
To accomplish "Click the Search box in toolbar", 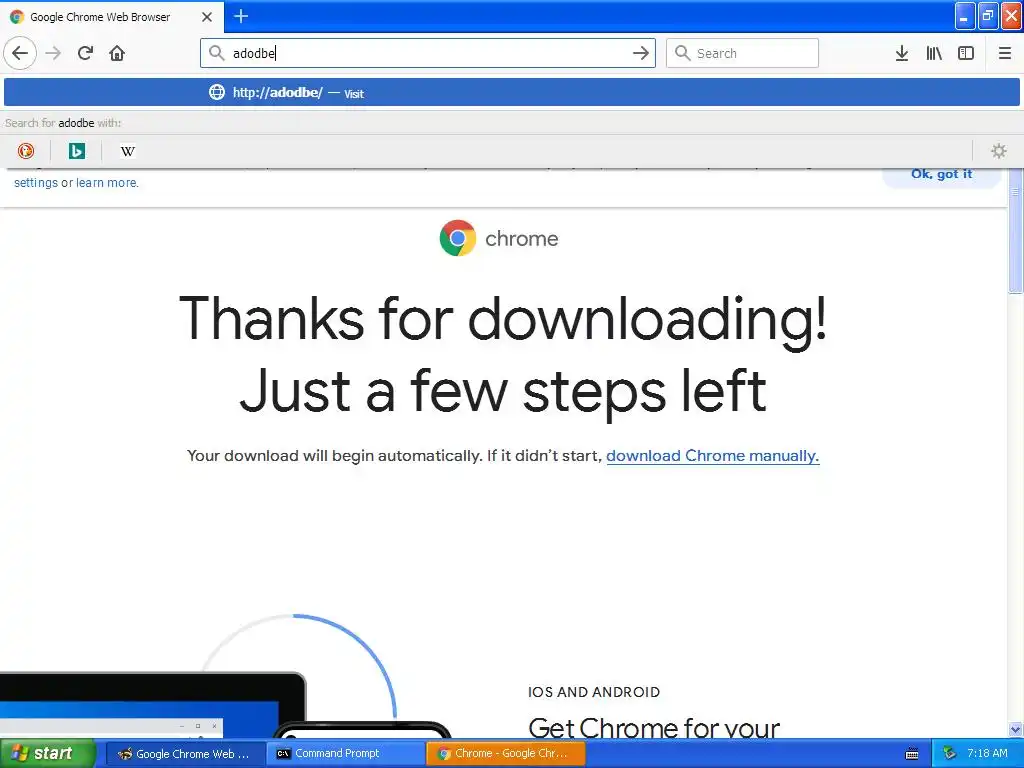I will pos(742,53).
